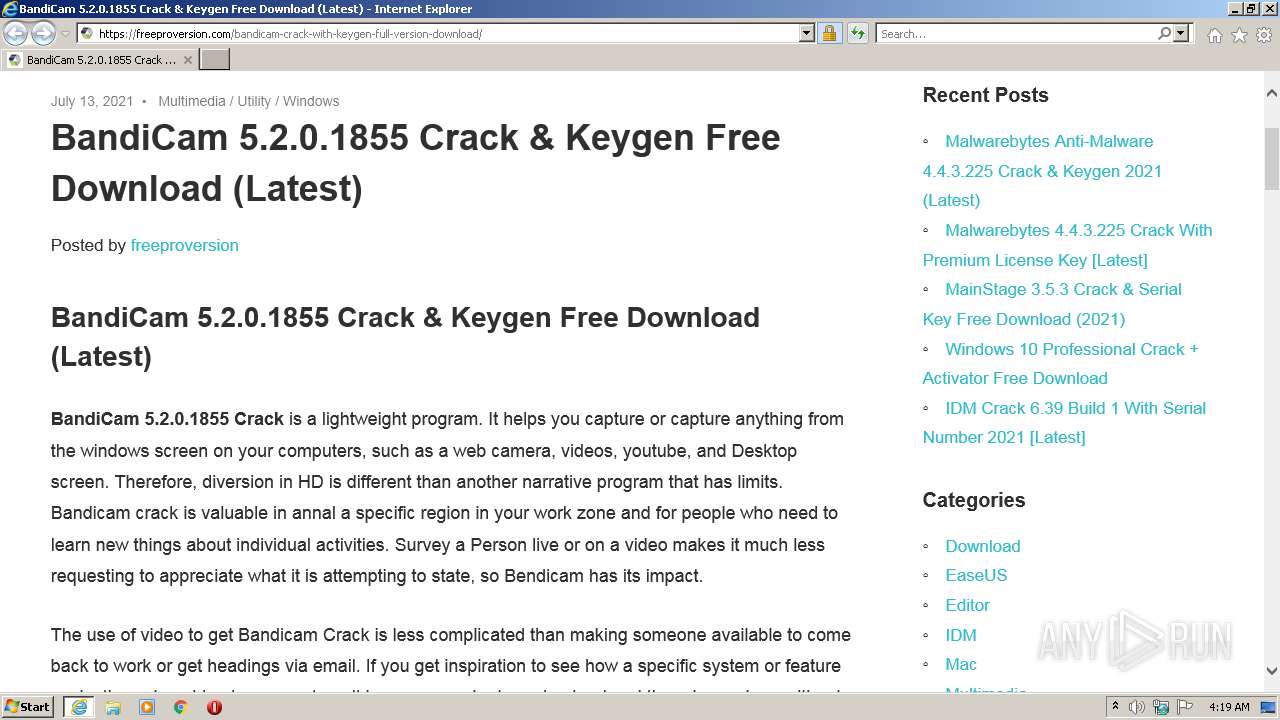
Task: Open the red antivirus taskbar icon
Action: (214, 707)
